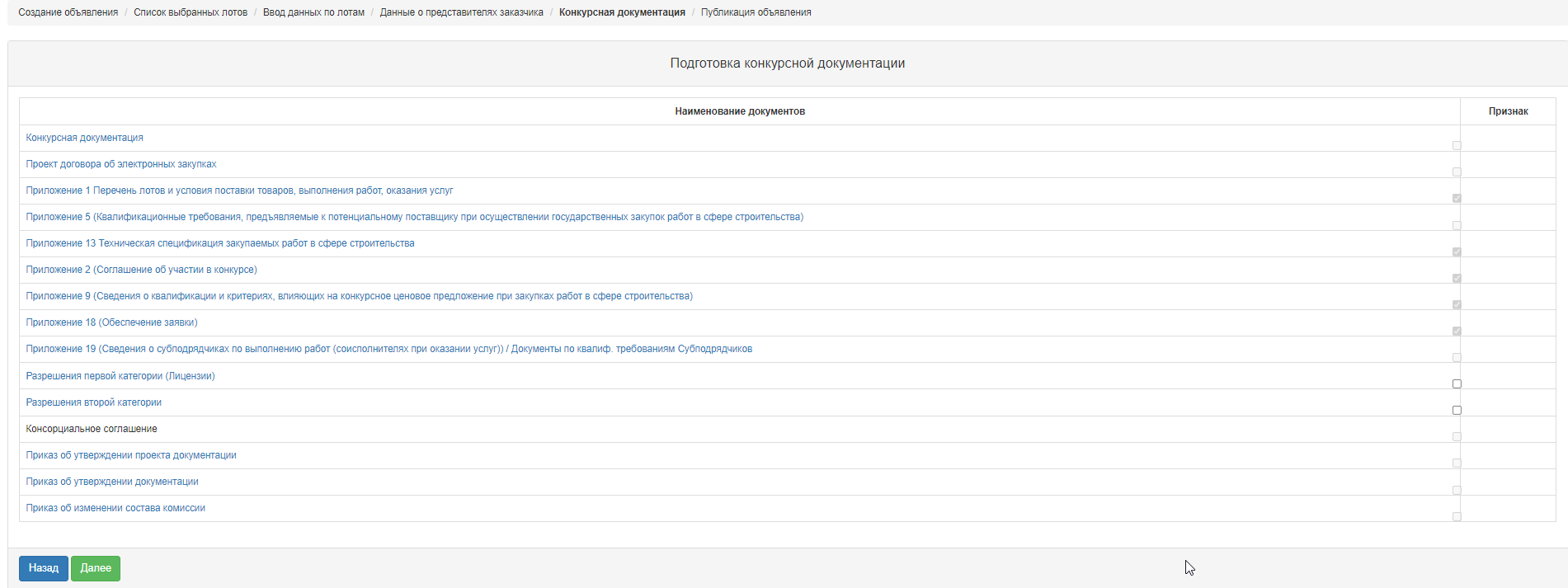The image size is (1568, 588).
Task: Open 'Приложение 2 (Соглашение об участии в конкурсе)'
Action: click(x=141, y=270)
